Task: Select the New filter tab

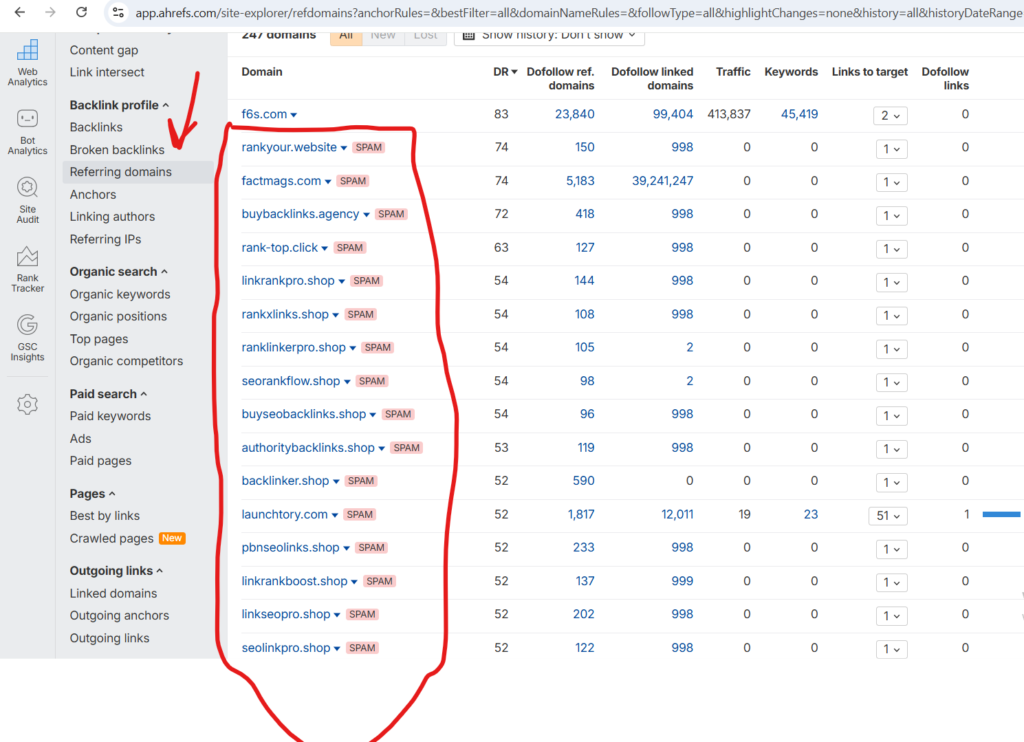Action: coord(383,36)
